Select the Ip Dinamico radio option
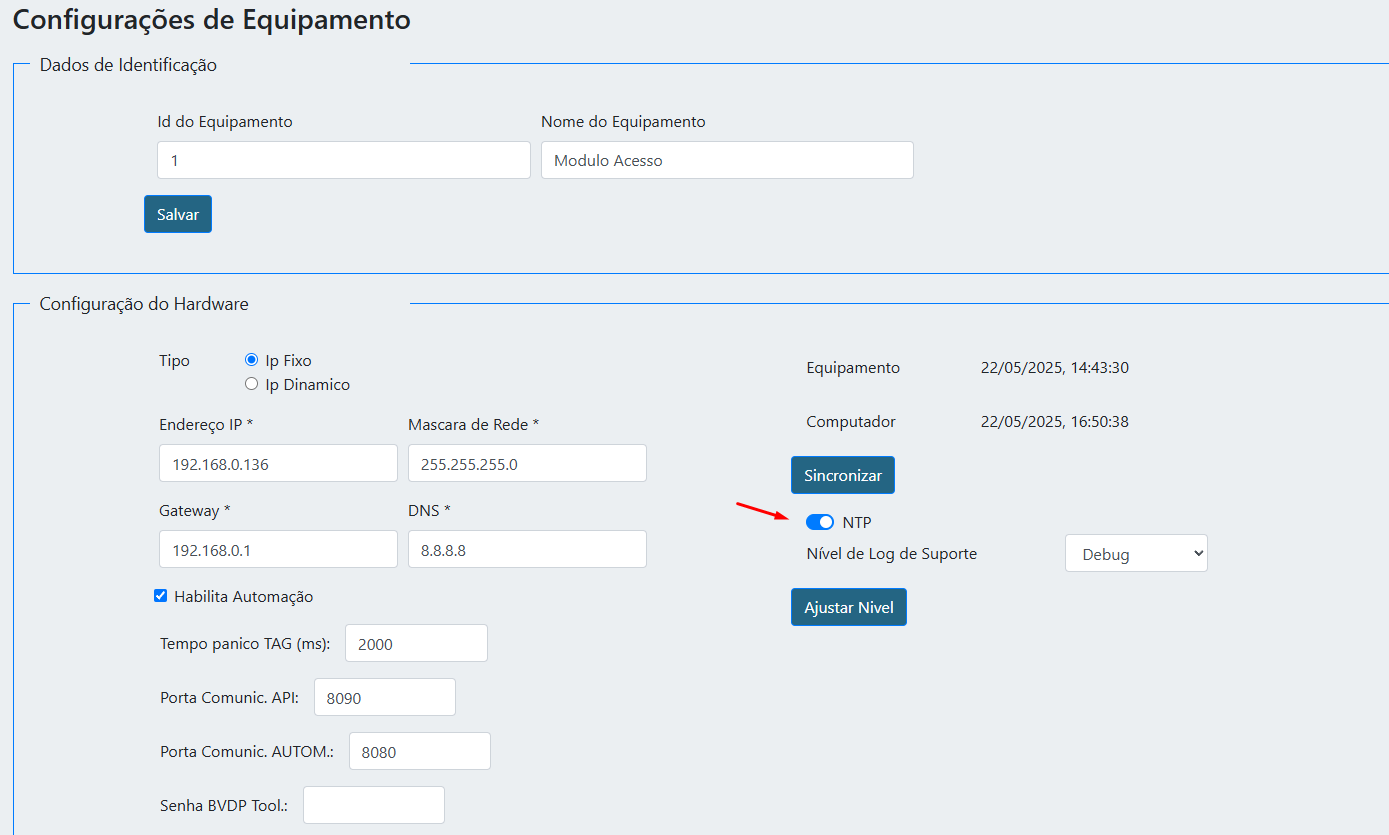1389x835 pixels. (x=252, y=384)
